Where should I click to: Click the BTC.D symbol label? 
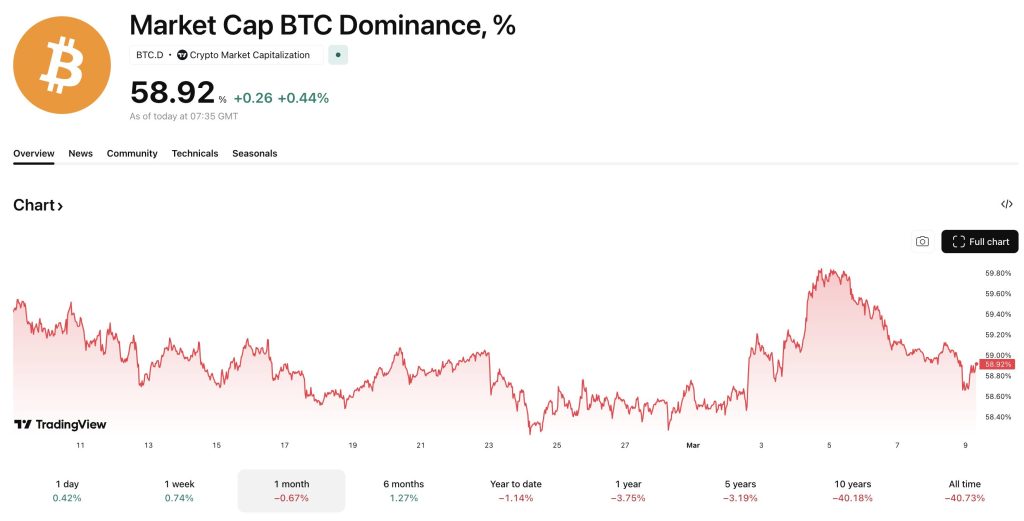coord(149,55)
